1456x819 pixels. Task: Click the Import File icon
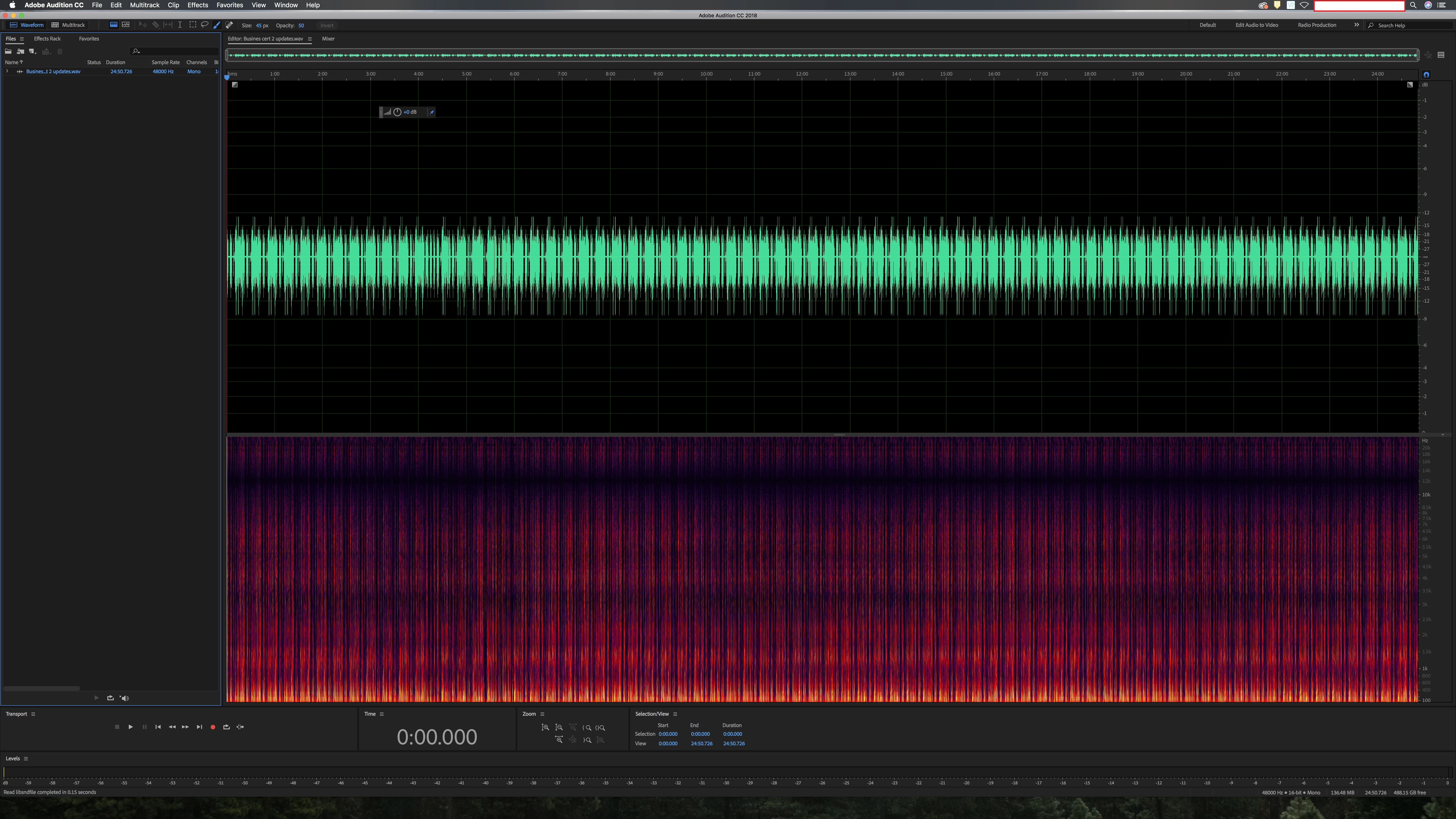pos(20,51)
